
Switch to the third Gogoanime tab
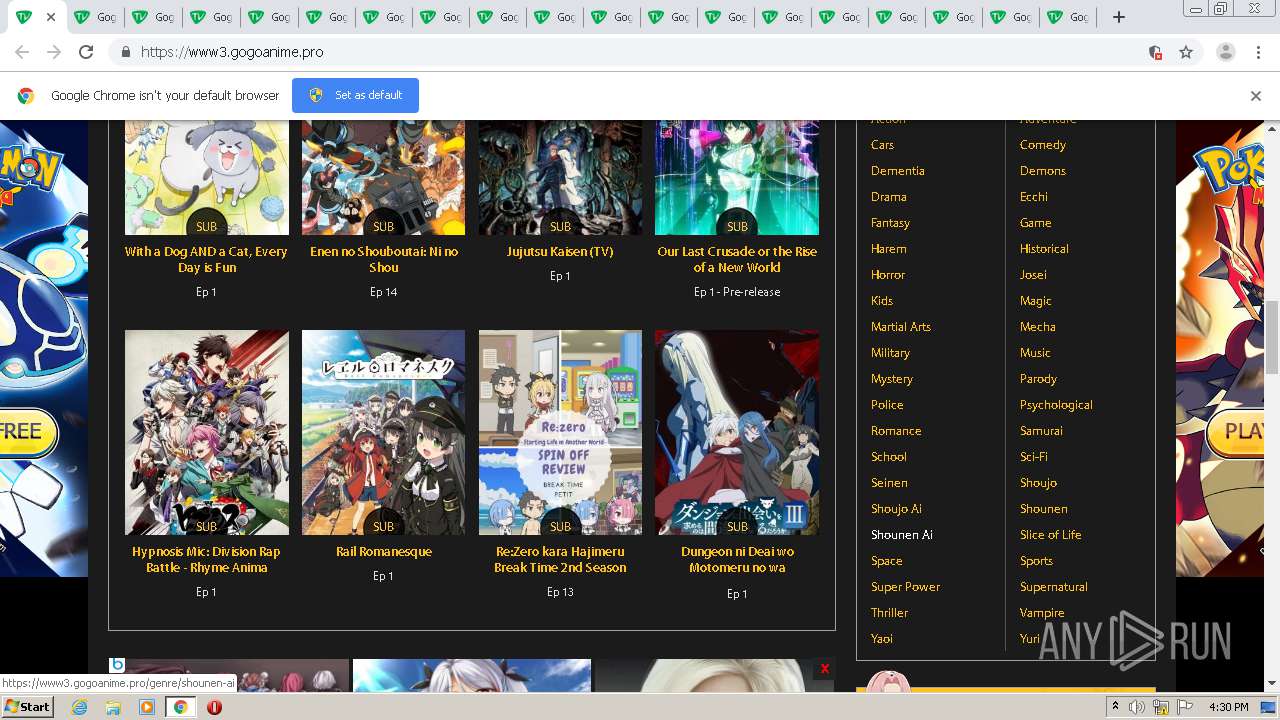(153, 17)
